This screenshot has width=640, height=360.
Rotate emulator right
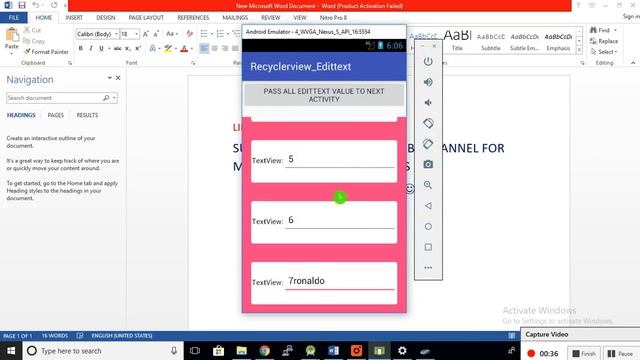click(428, 144)
